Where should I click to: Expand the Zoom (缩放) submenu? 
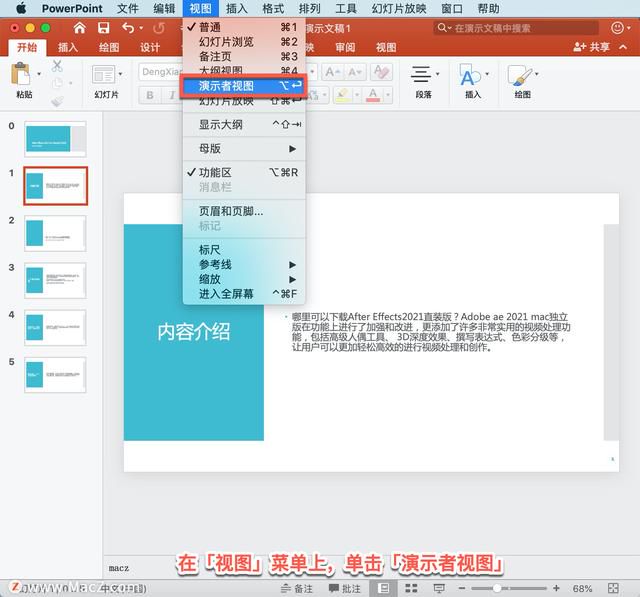244,279
